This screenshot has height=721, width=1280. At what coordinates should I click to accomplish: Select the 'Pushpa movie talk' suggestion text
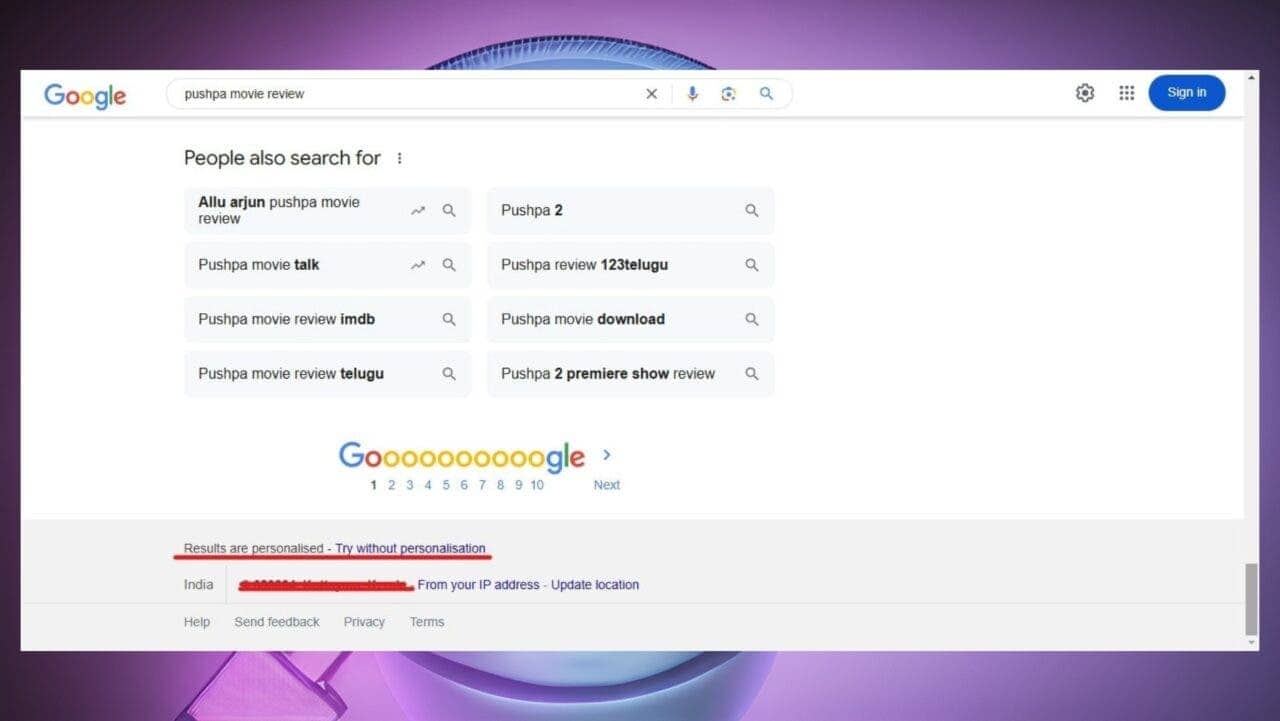click(x=259, y=265)
